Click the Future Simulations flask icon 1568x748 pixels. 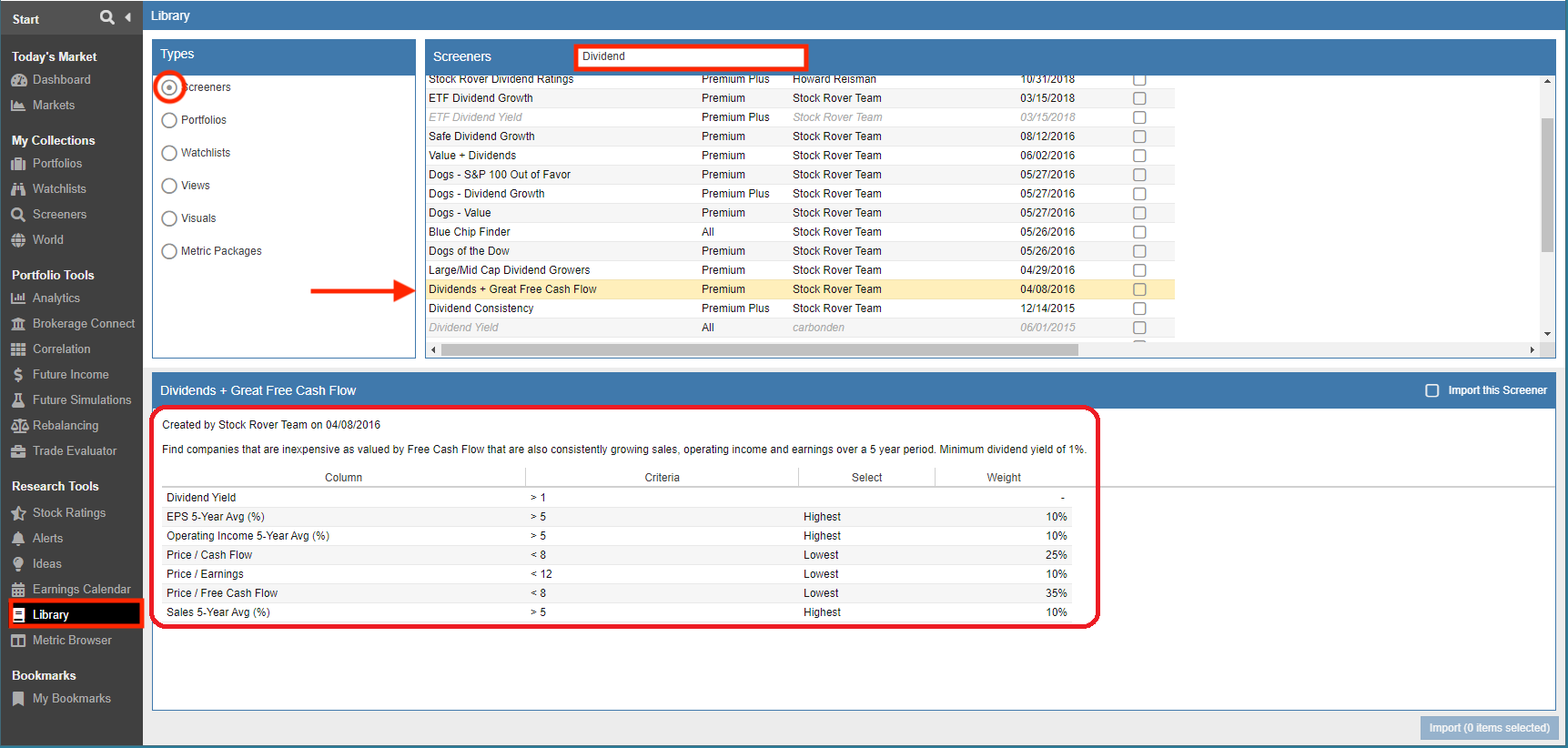18,400
